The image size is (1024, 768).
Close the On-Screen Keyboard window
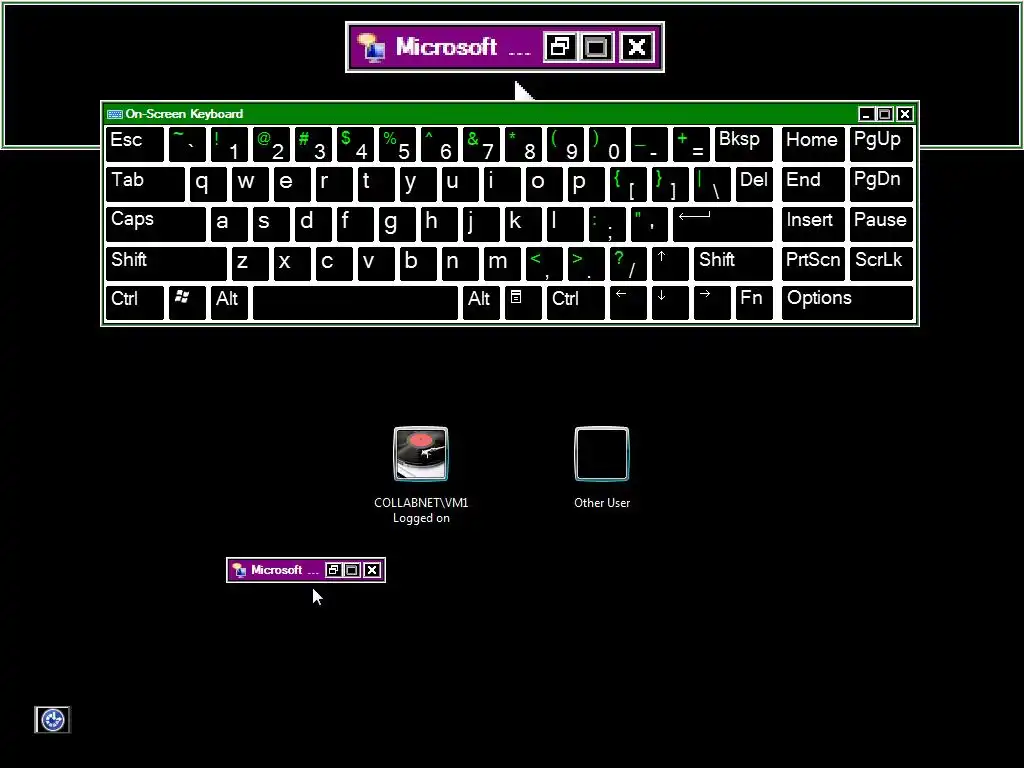(x=904, y=114)
